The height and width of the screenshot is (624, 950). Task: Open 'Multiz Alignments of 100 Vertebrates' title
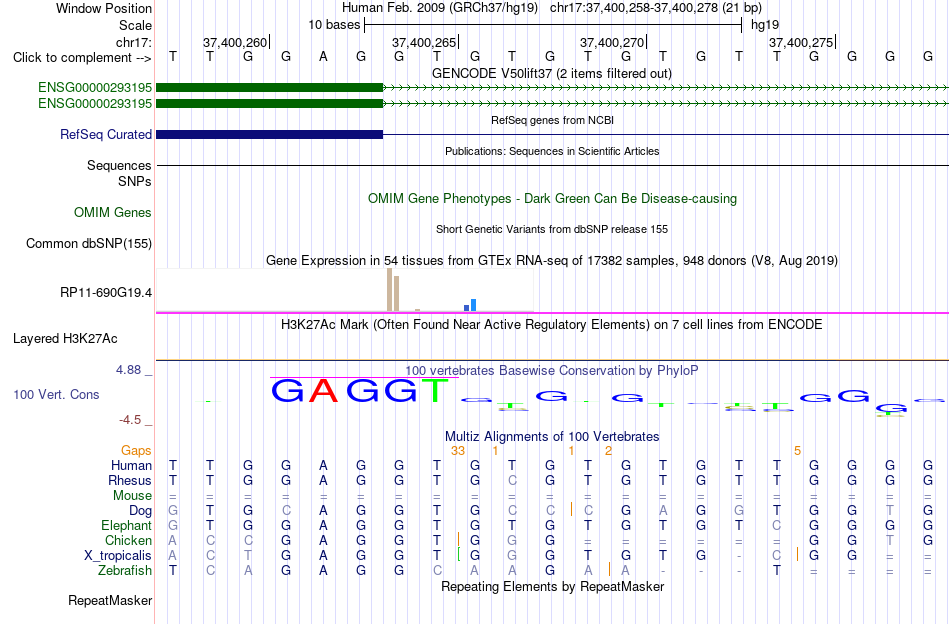click(552, 436)
